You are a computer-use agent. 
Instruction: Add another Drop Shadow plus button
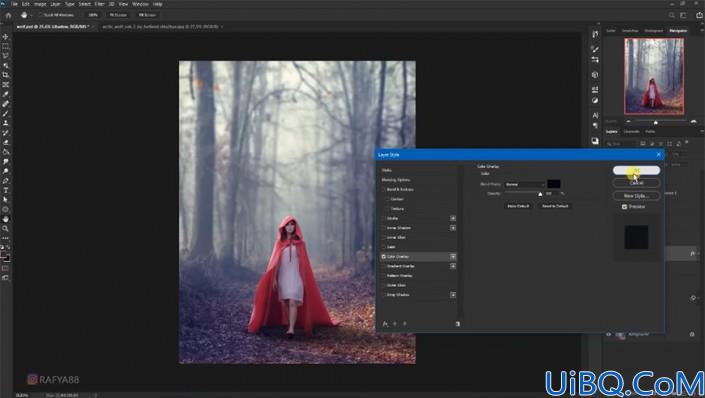(453, 295)
